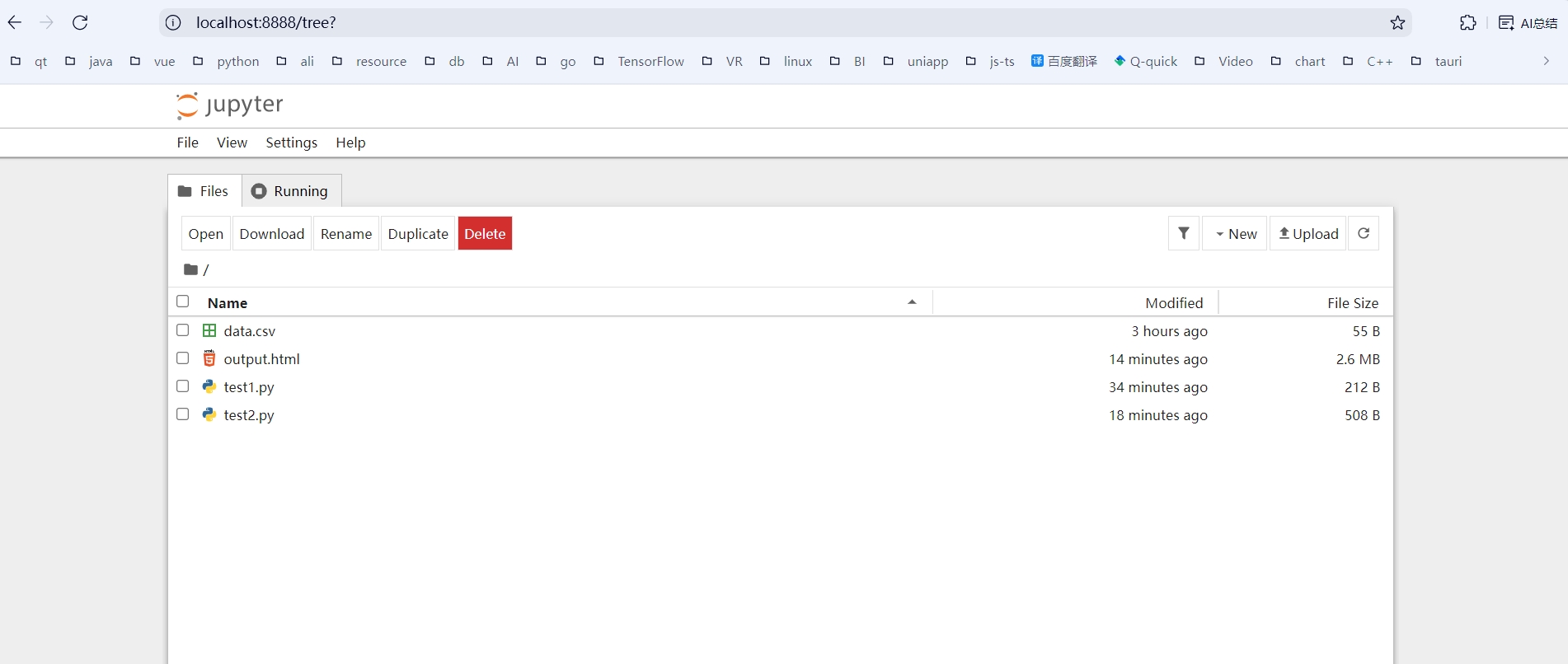Click the Upload button

1308,233
